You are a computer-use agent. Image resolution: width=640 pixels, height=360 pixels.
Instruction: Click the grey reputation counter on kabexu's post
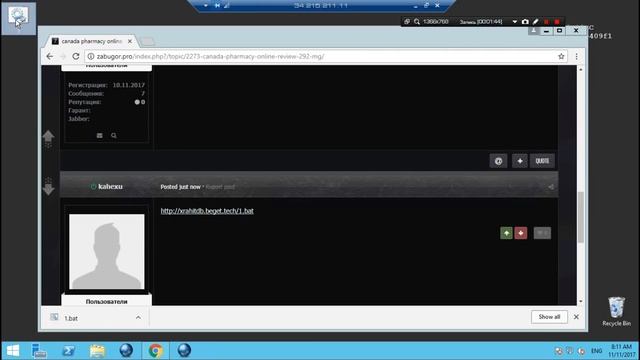pyautogui.click(x=542, y=233)
